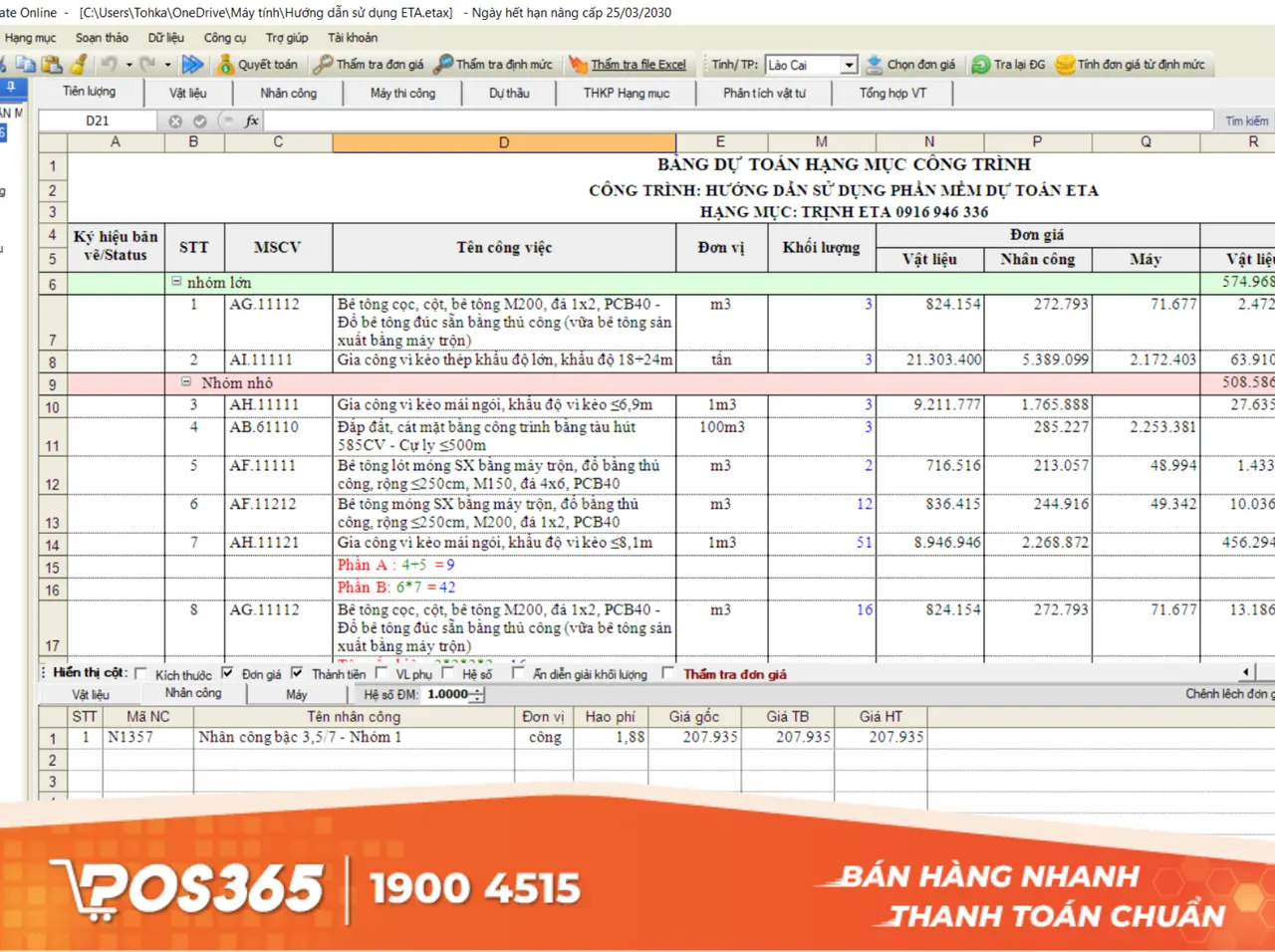
Task: Enable the Hệ số checkbox
Action: 448,673
